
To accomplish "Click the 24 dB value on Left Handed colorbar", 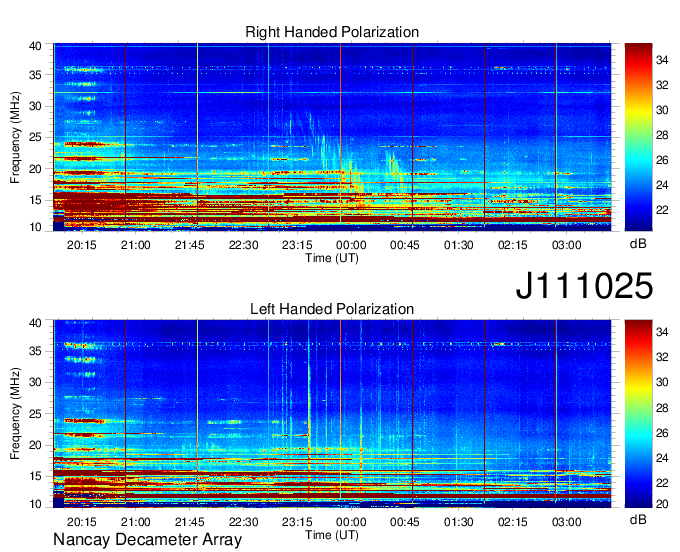I will (x=662, y=457).
